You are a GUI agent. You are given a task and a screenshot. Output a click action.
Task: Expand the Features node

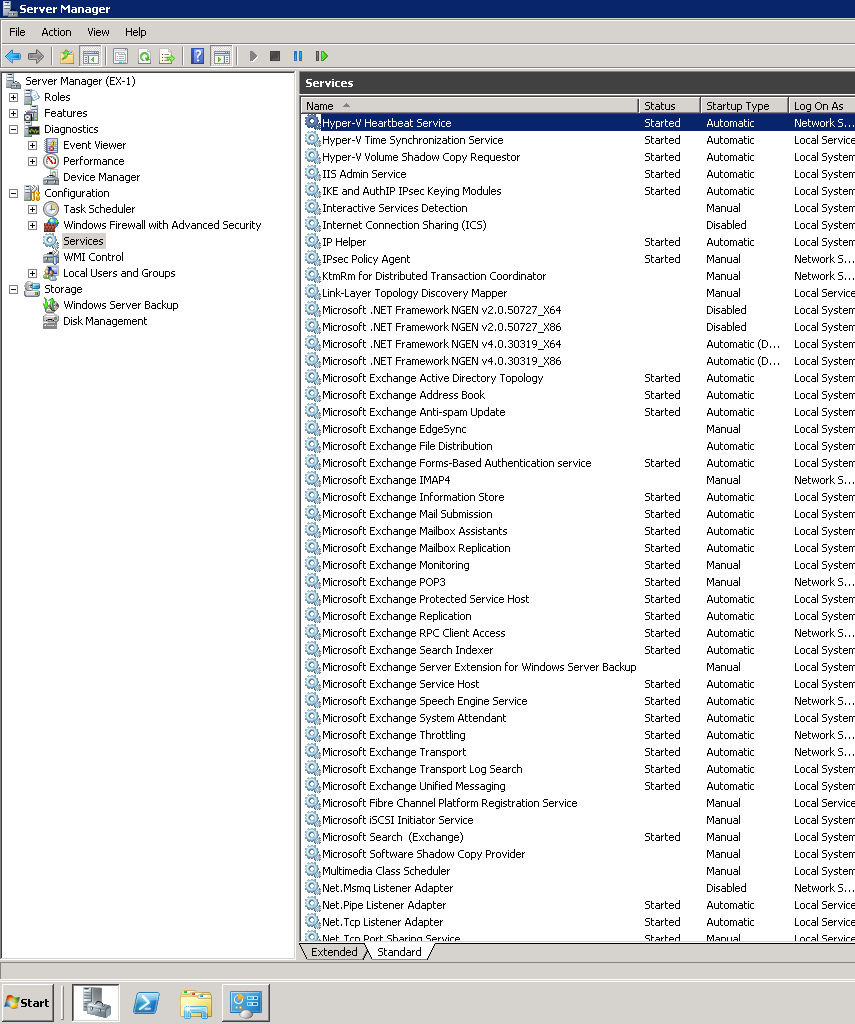[14, 113]
